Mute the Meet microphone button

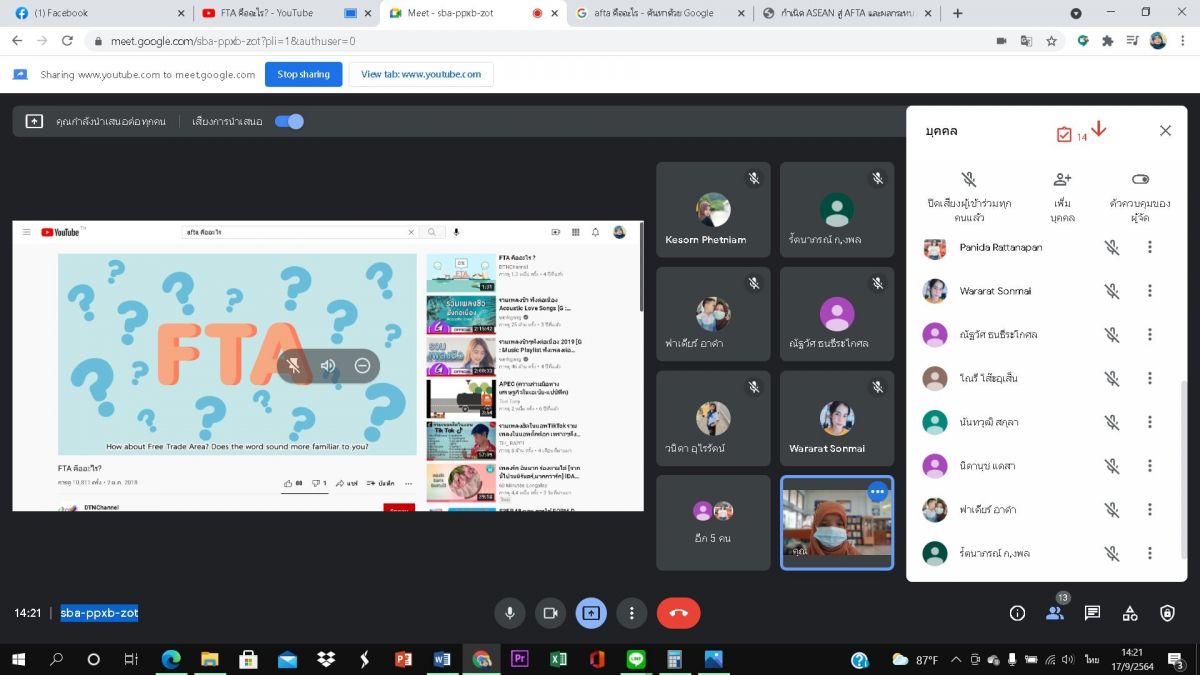click(x=510, y=613)
